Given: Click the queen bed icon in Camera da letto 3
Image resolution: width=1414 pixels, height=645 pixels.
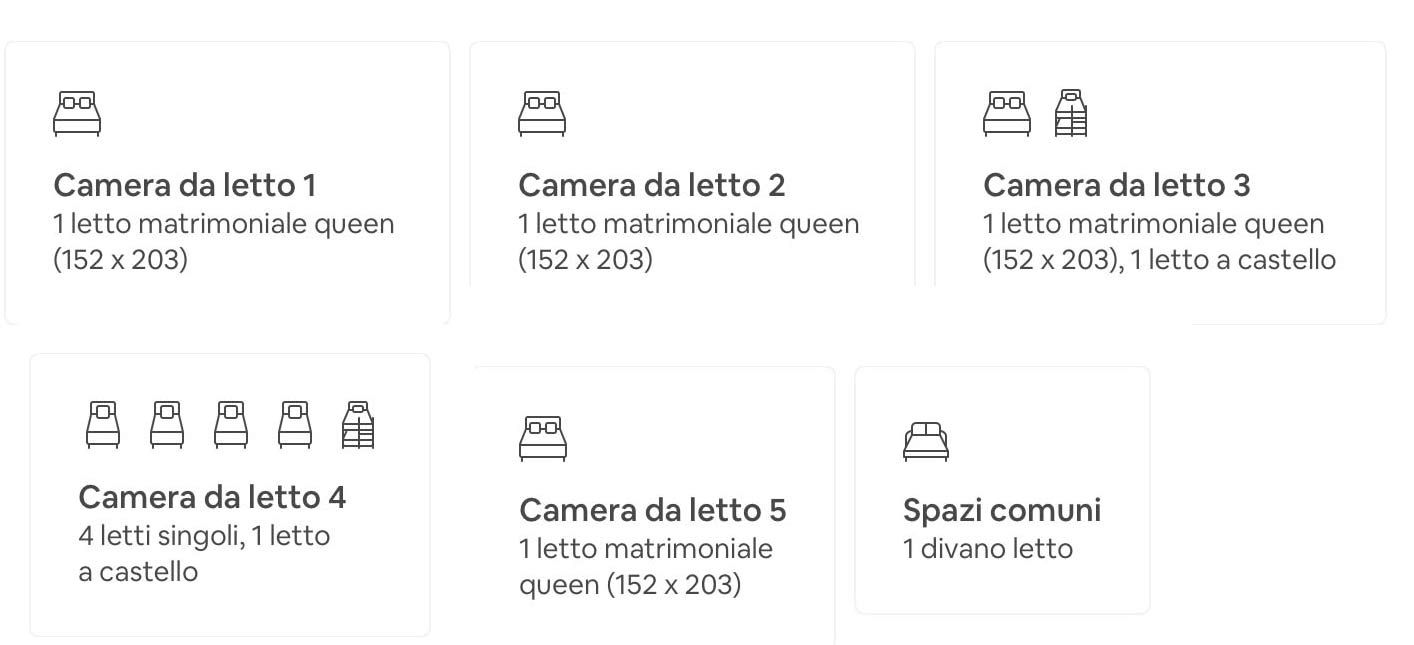Looking at the screenshot, I should (x=1006, y=113).
